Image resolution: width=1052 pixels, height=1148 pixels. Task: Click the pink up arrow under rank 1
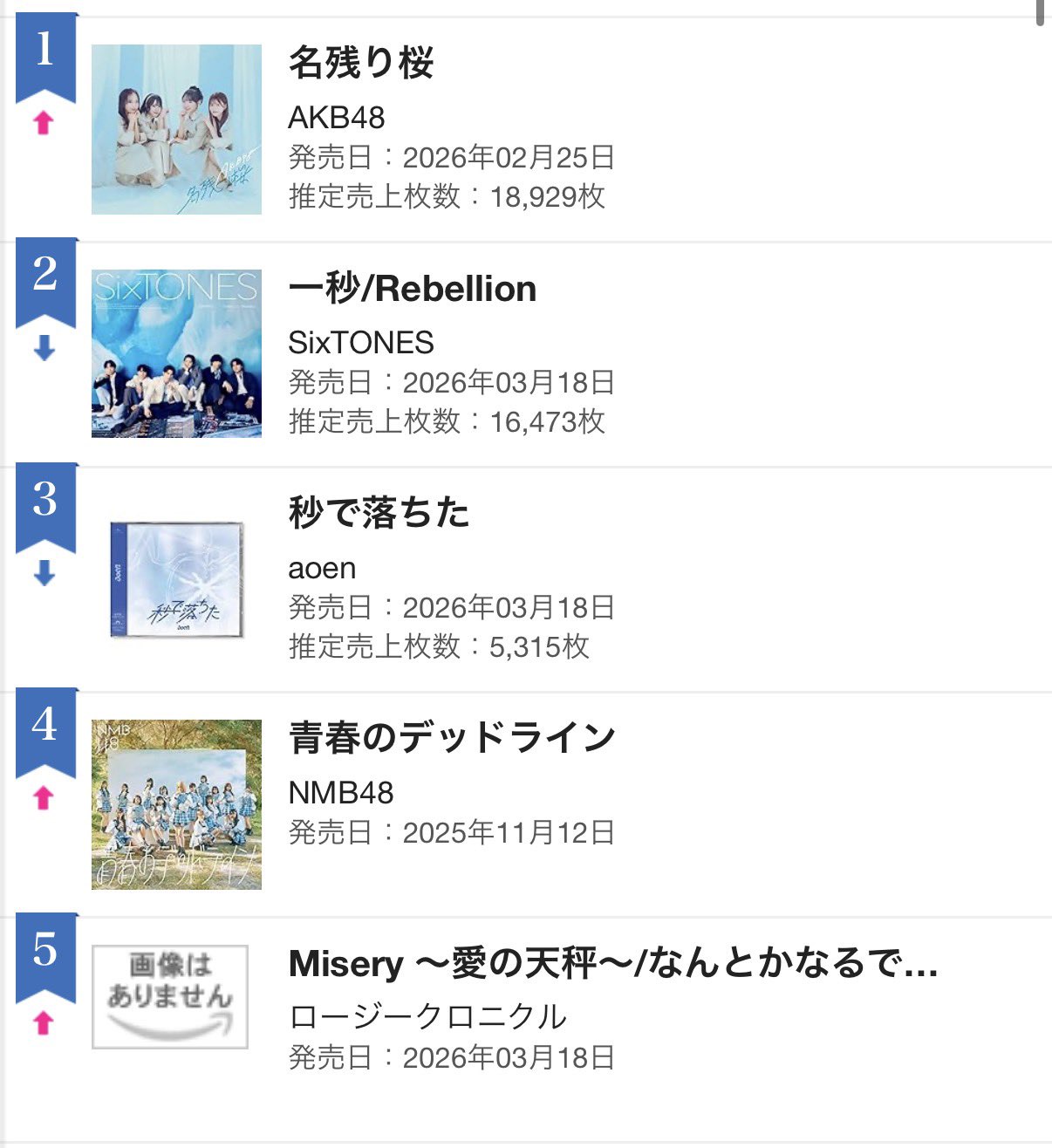(44, 123)
